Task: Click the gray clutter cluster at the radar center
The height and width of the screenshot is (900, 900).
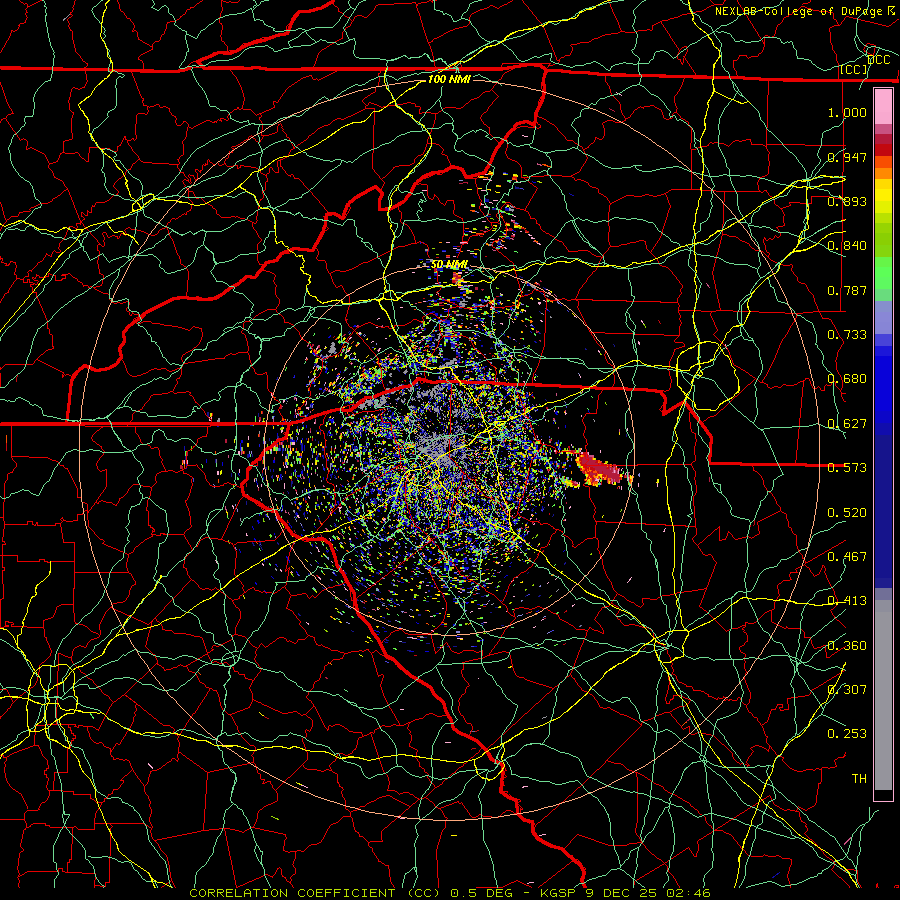Action: tap(435, 451)
